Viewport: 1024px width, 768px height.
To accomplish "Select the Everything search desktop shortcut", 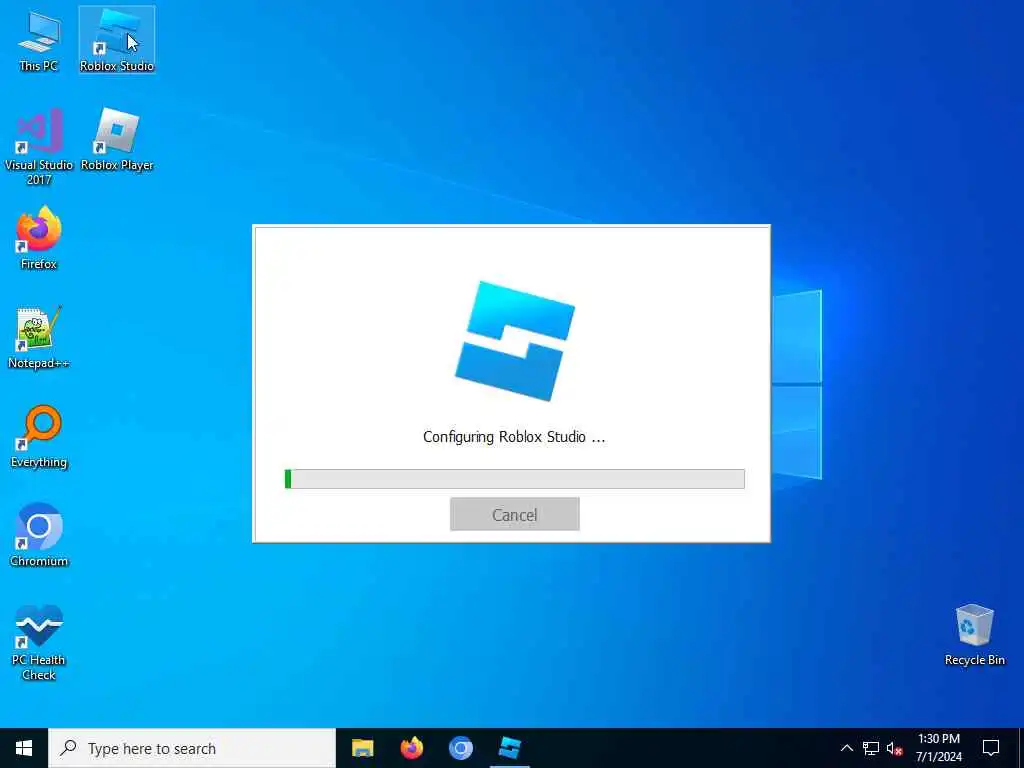I will tap(39, 436).
